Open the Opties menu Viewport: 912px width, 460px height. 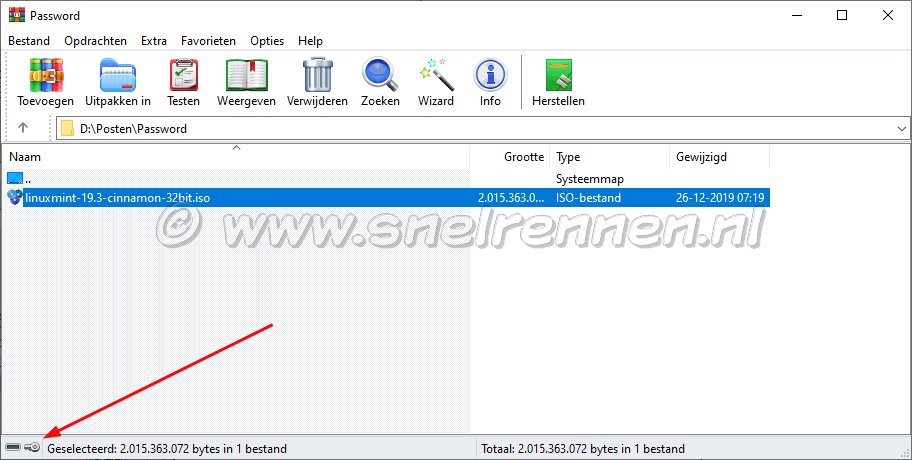(267, 41)
